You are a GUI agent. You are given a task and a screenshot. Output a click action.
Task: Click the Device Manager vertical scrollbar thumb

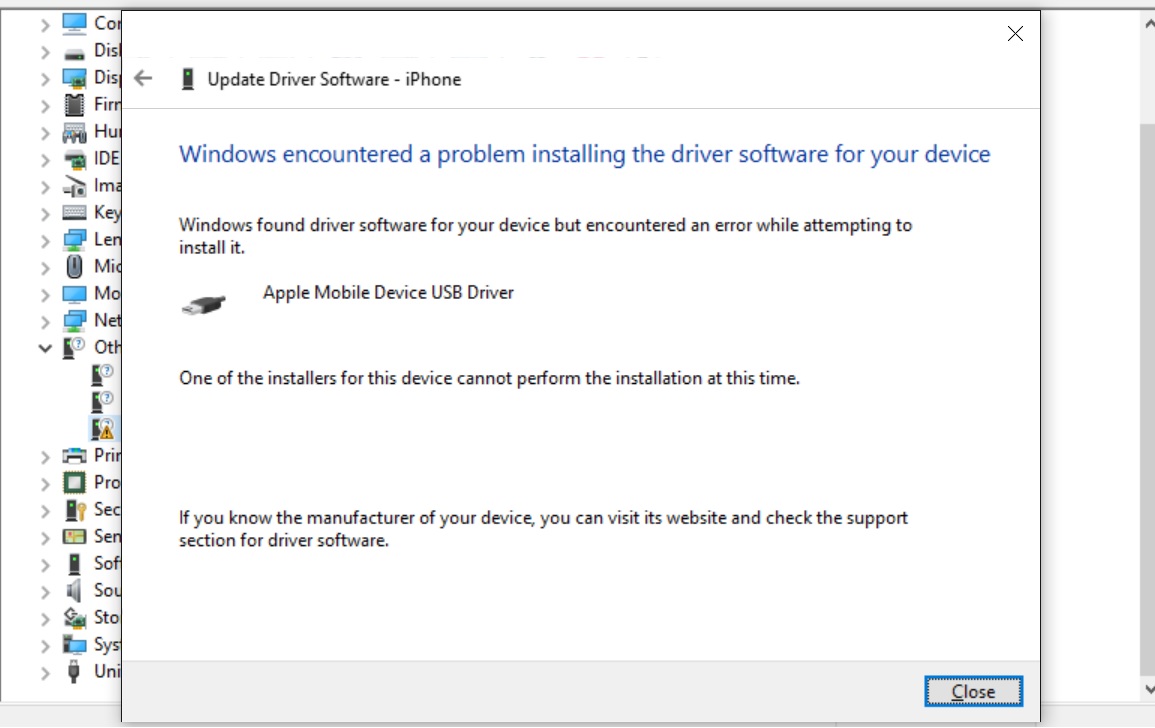coord(1148,398)
